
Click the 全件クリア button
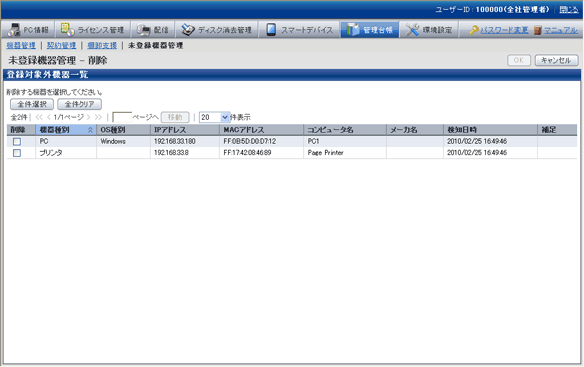[x=79, y=104]
